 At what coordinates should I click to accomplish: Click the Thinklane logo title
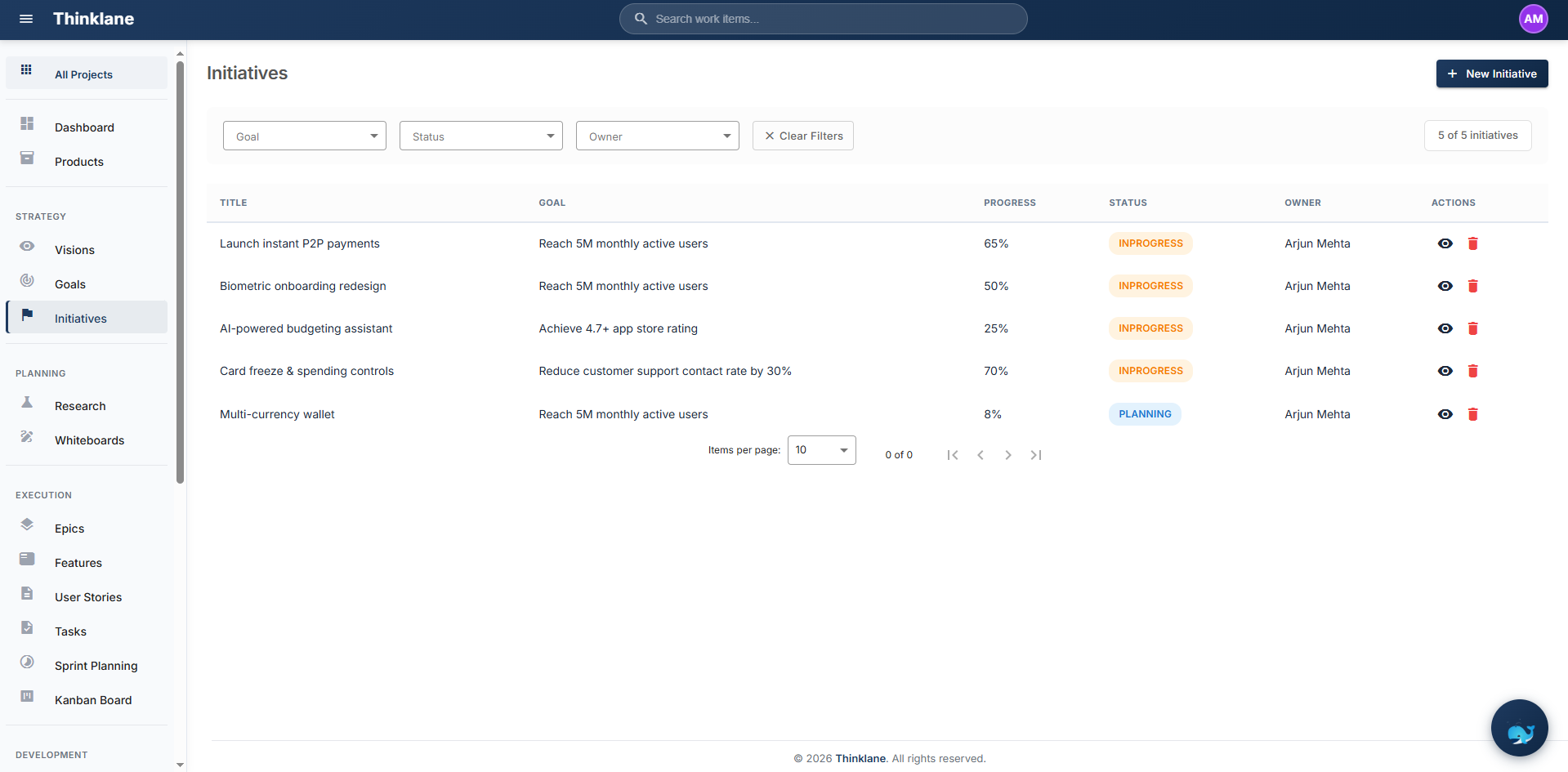coord(93,19)
